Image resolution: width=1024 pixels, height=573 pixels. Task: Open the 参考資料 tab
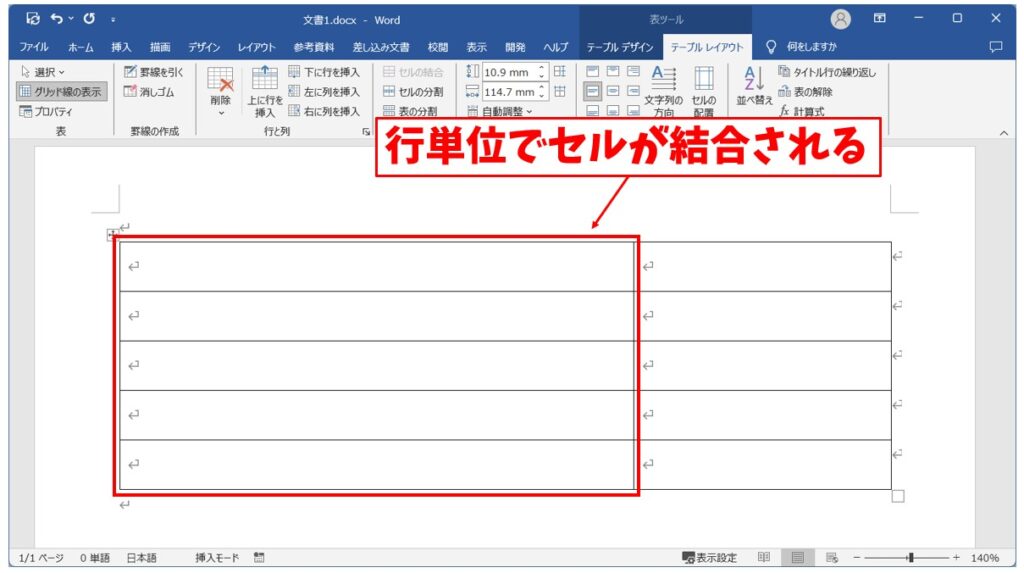click(x=313, y=47)
